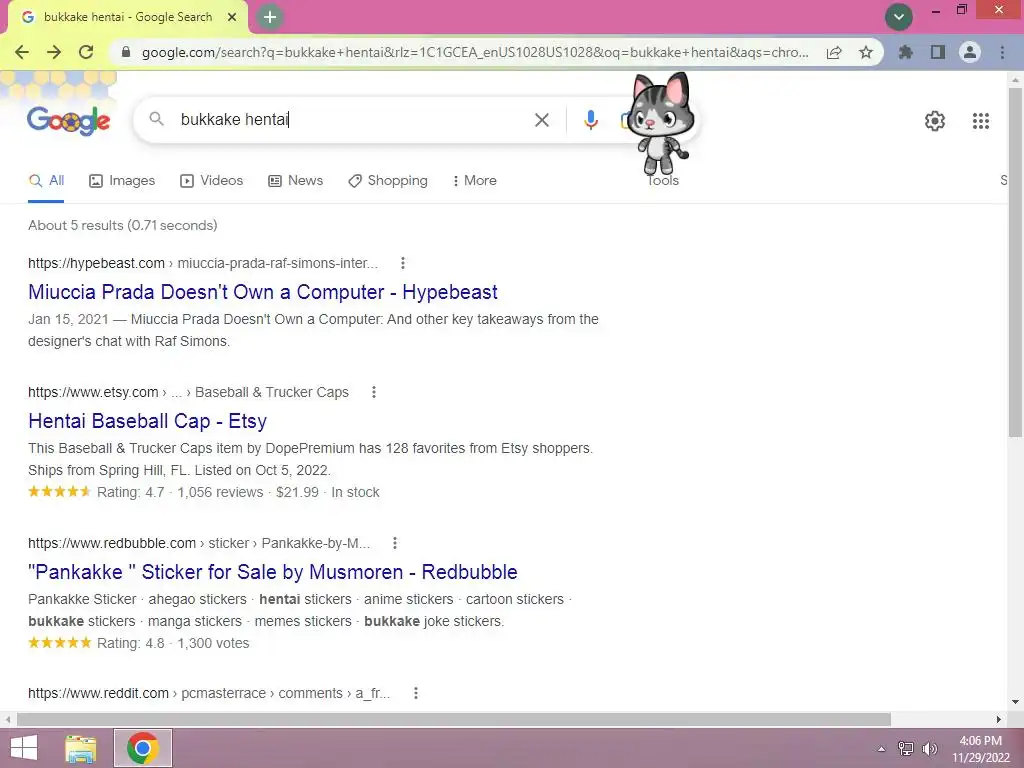
Task: Open three-dot menu for hypebeast.com result
Action: 403,263
